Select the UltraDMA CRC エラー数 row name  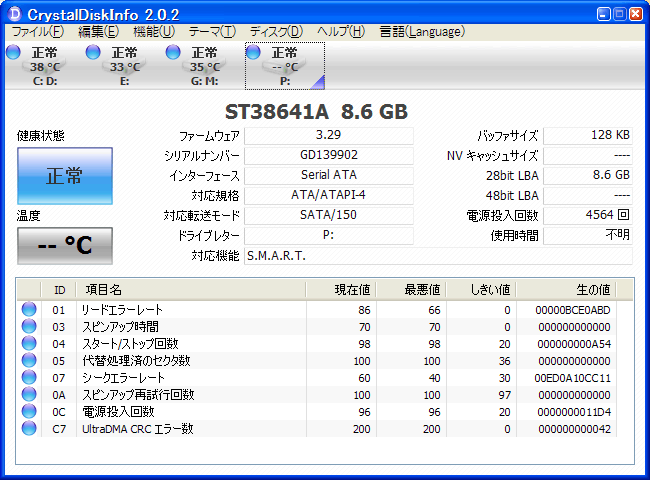tap(138, 429)
